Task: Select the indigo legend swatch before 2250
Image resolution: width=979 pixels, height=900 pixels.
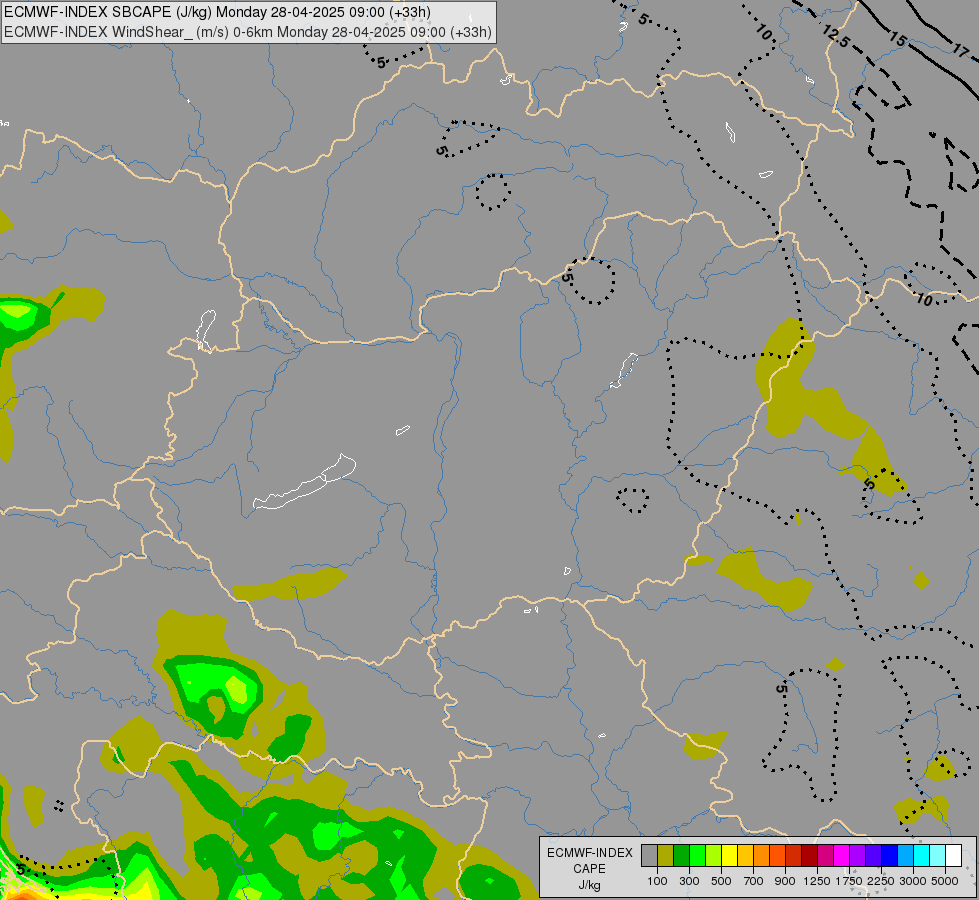Action: click(873, 855)
